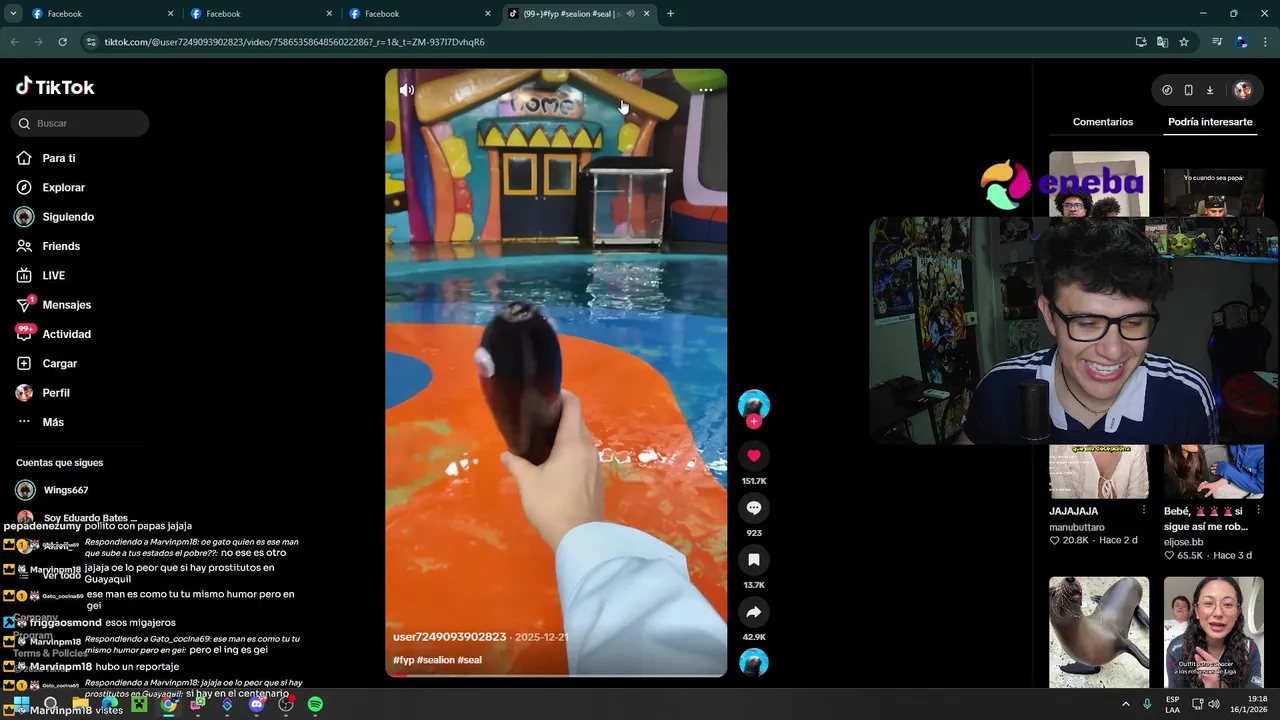Image resolution: width=1280 pixels, height=720 pixels.
Task: Click the #seal hashtag
Action: tap(469, 660)
